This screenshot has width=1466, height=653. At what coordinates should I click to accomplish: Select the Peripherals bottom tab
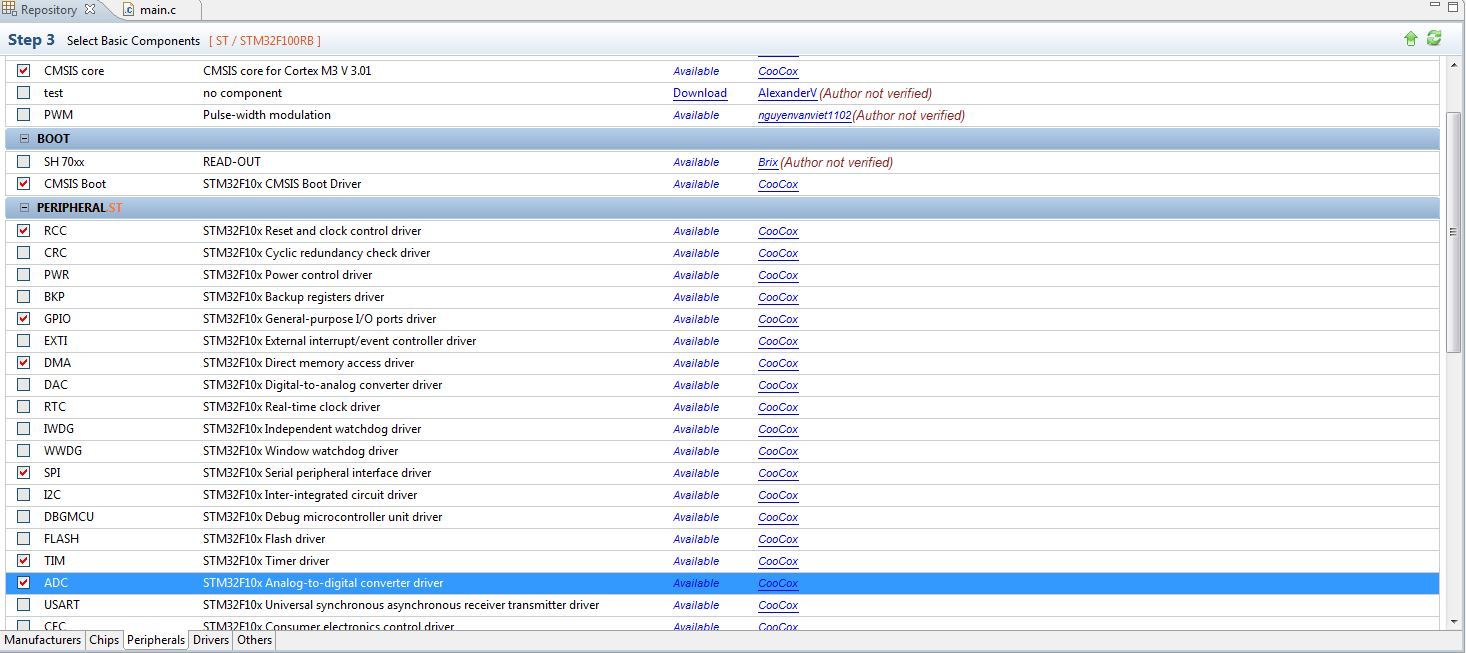(x=156, y=640)
